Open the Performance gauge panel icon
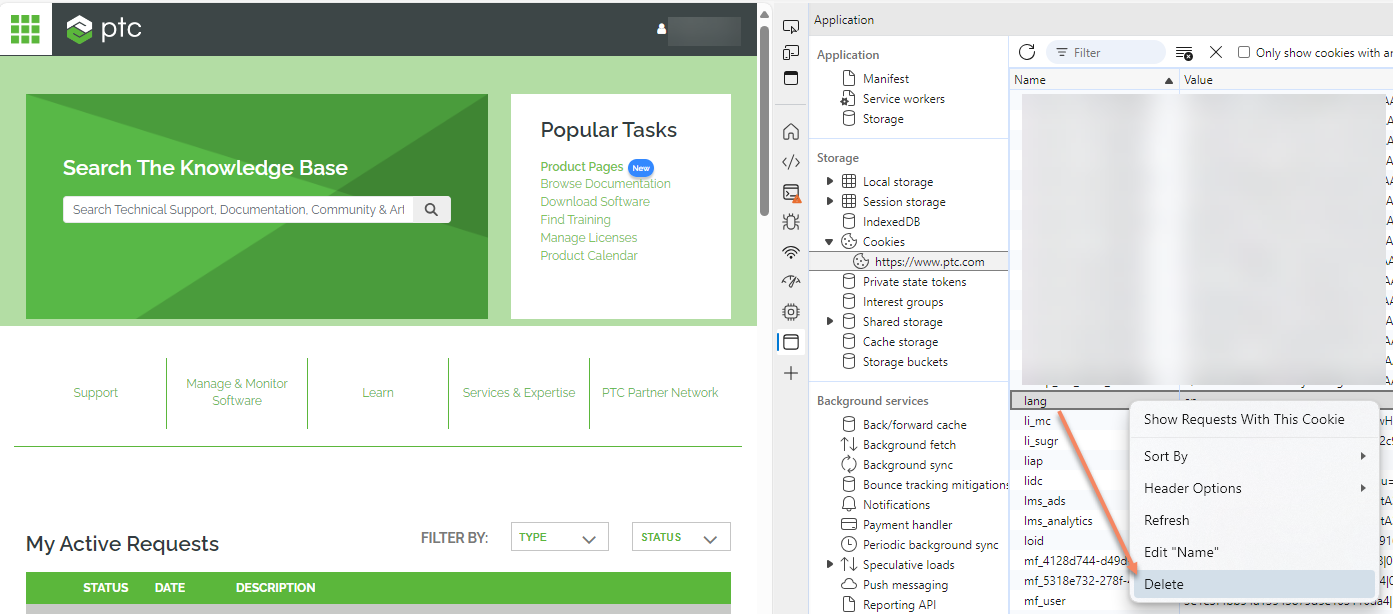Screen dimensions: 1393x614 coord(790,281)
